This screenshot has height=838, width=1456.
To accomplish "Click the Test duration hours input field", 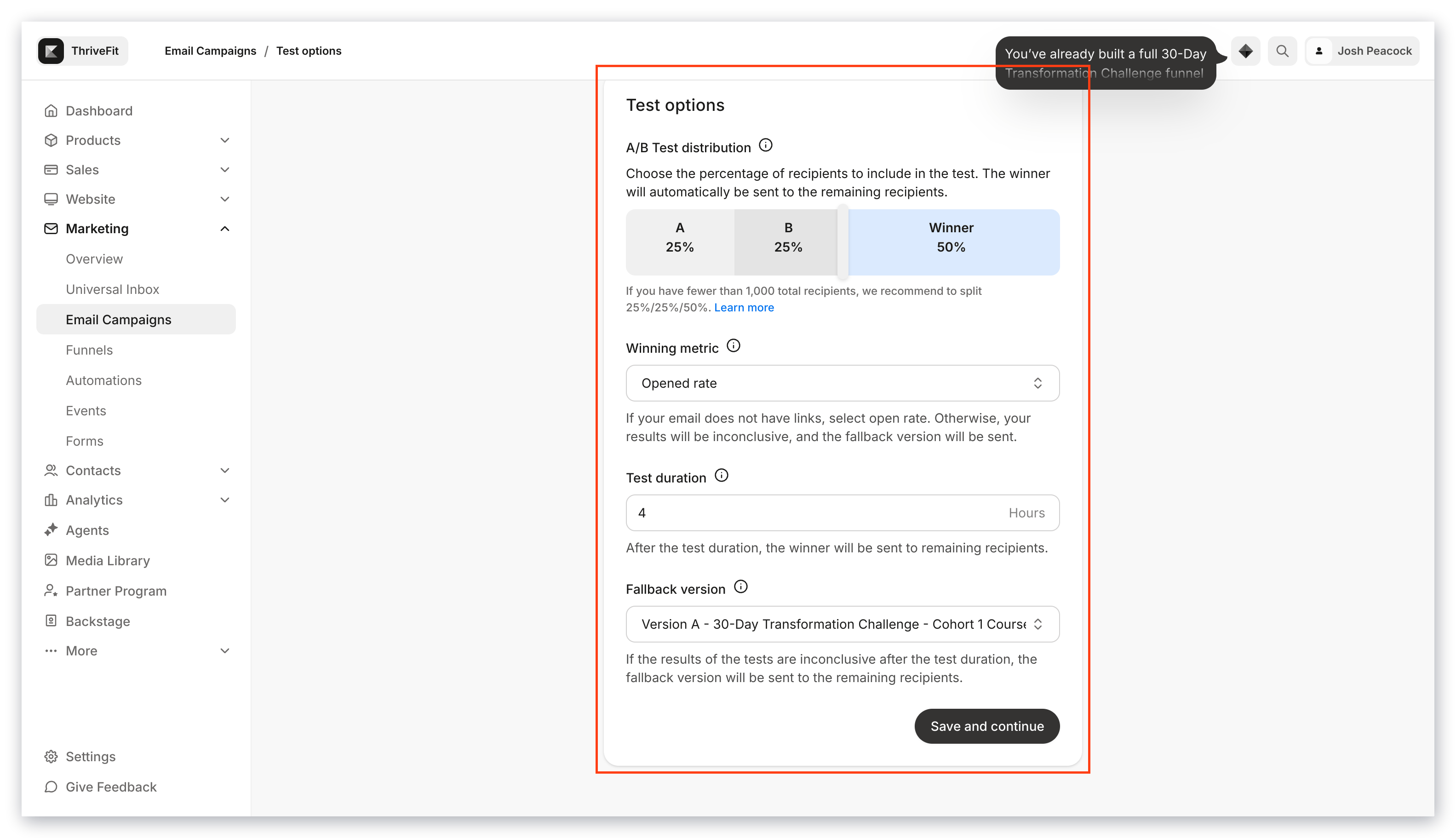I will point(843,513).
